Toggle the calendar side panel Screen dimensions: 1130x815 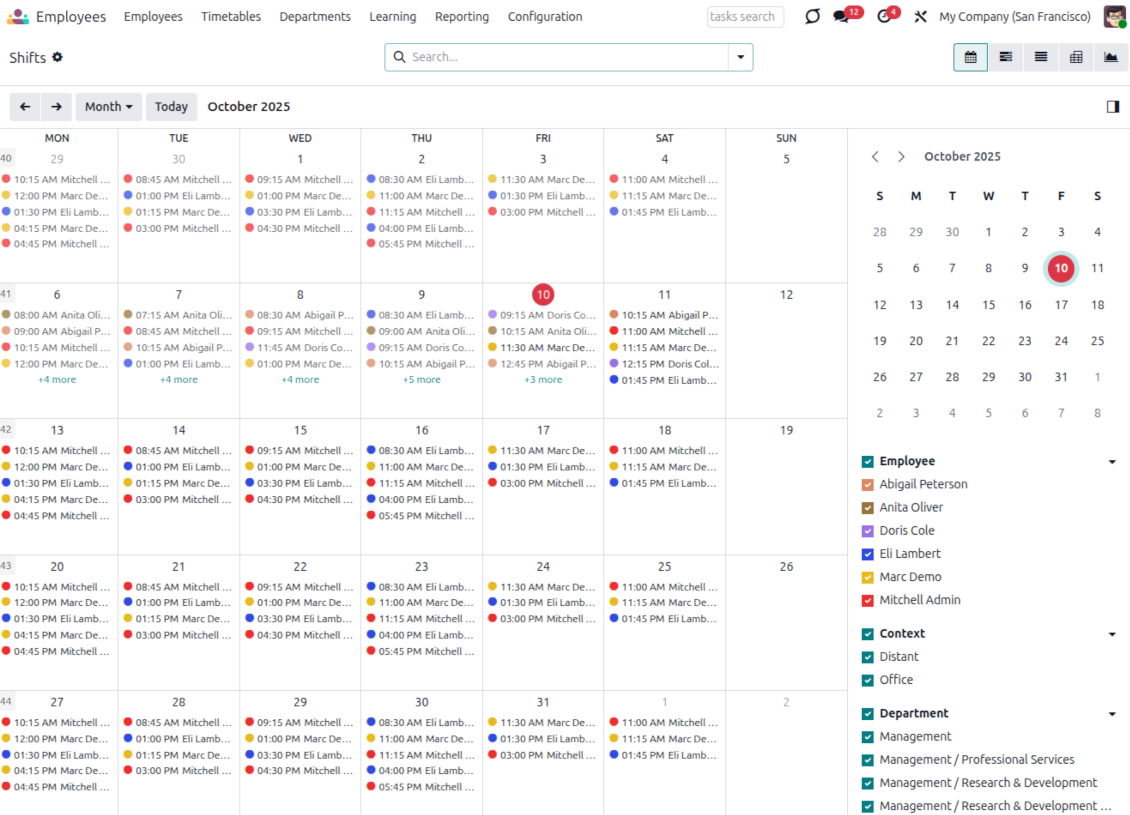(x=1113, y=107)
